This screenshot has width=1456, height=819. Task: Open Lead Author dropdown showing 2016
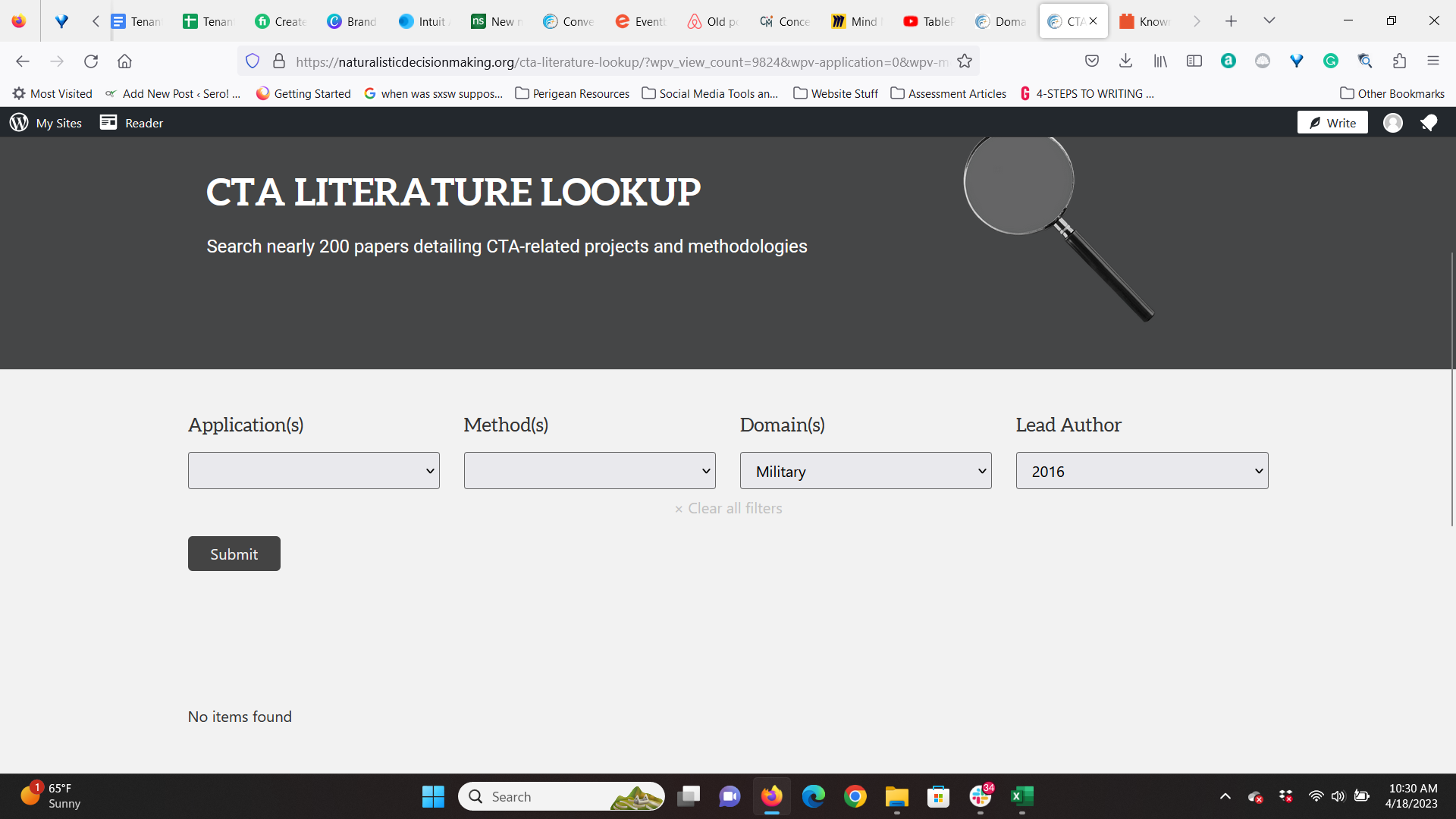coord(1141,471)
